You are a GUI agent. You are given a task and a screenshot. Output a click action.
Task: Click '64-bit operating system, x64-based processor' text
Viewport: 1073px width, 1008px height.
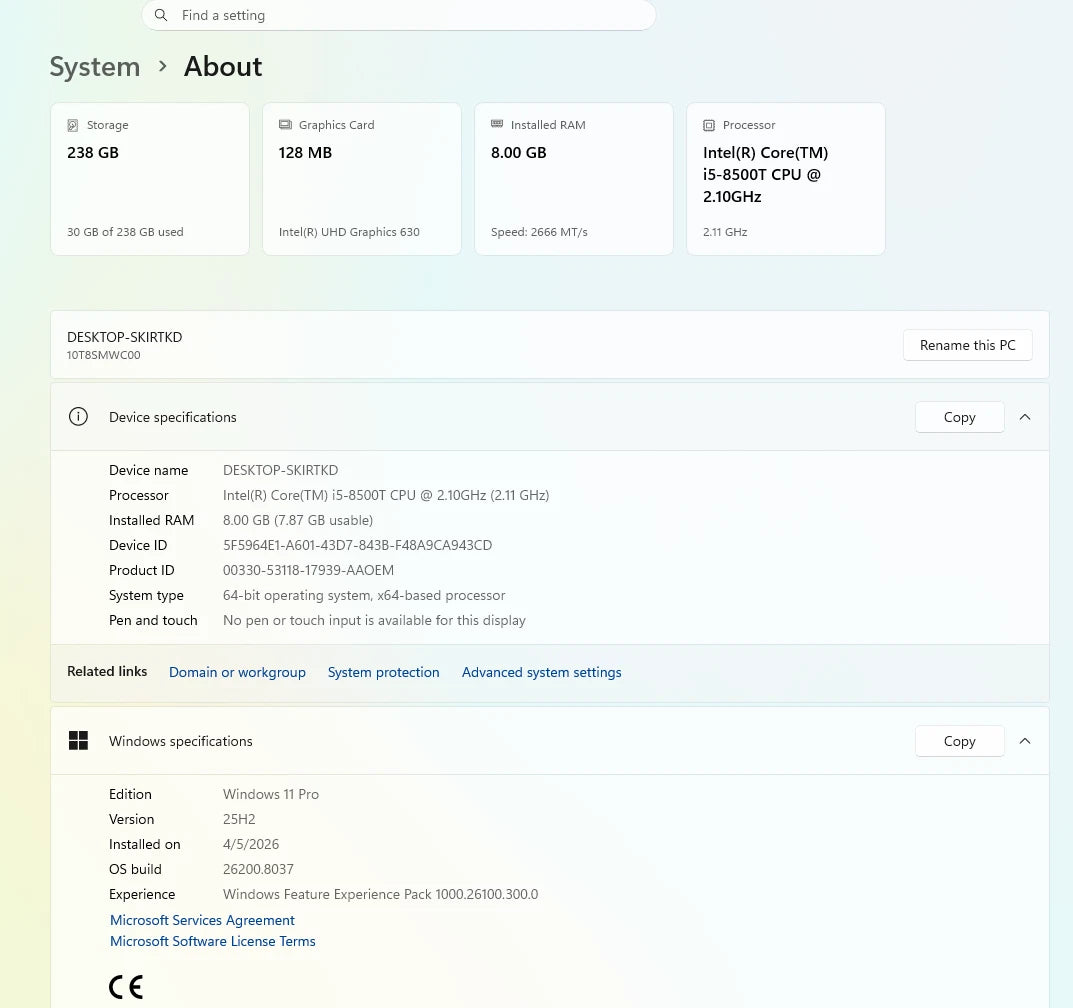[x=364, y=595]
